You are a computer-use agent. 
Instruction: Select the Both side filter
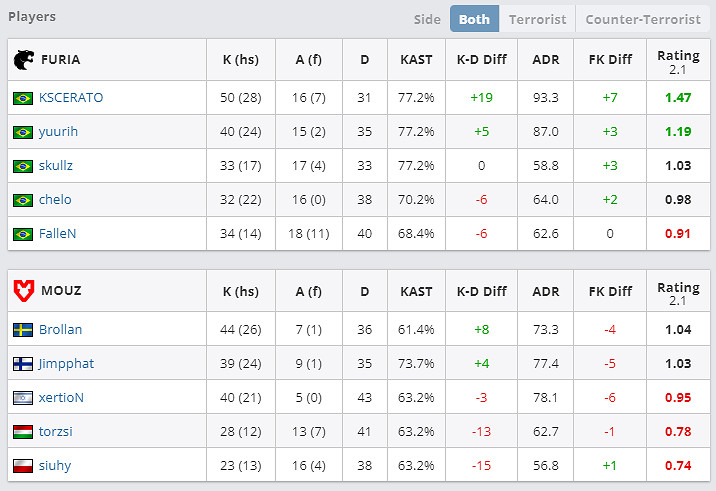[x=474, y=19]
